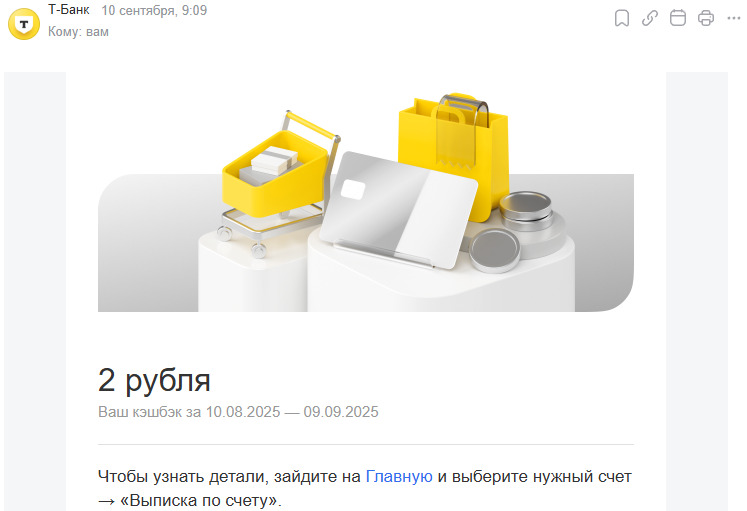Viewport: 747px width, 511px height.
Task: Open the Т-Банк sender name
Action: [69, 10]
